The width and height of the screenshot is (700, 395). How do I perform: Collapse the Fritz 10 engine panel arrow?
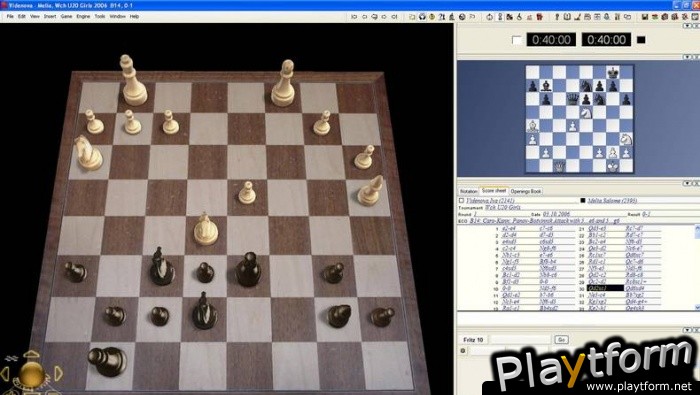688,330
